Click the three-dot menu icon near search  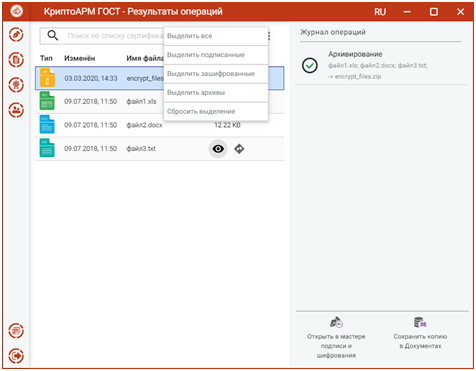point(269,36)
